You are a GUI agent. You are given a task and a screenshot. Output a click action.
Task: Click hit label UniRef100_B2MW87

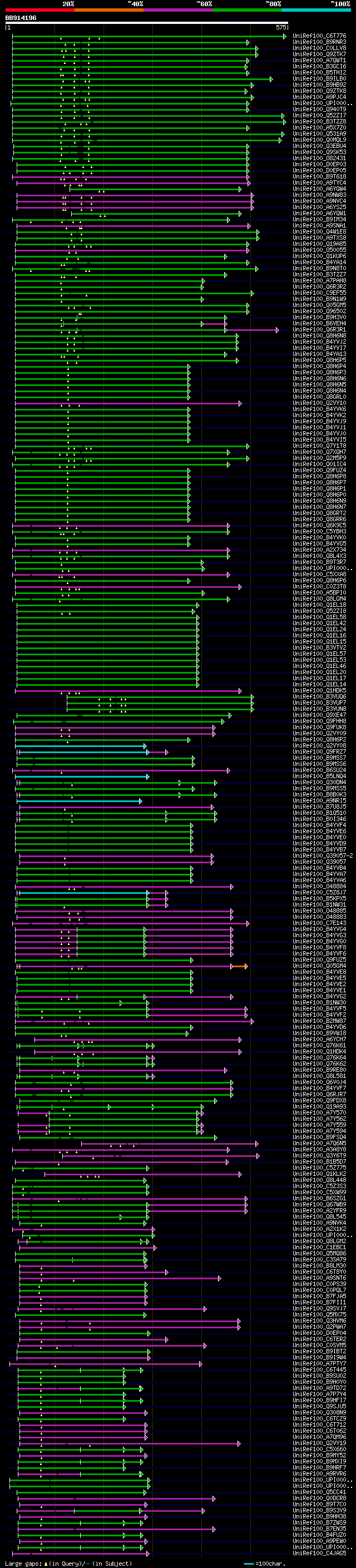click(319, 1021)
